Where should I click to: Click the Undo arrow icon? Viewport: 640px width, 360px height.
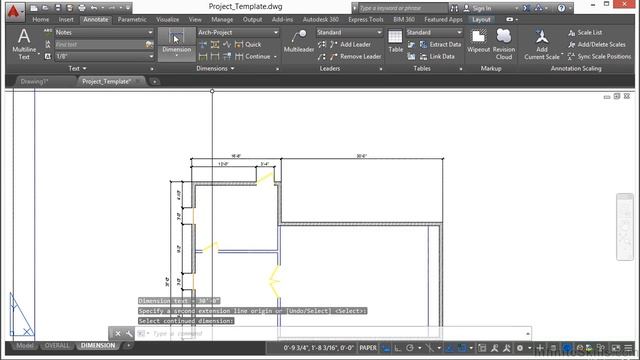click(x=94, y=8)
